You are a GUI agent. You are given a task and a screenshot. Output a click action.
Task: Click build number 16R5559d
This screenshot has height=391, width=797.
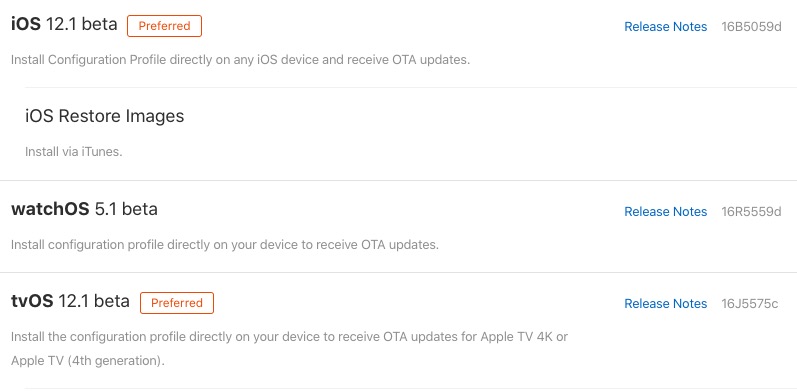[751, 212]
